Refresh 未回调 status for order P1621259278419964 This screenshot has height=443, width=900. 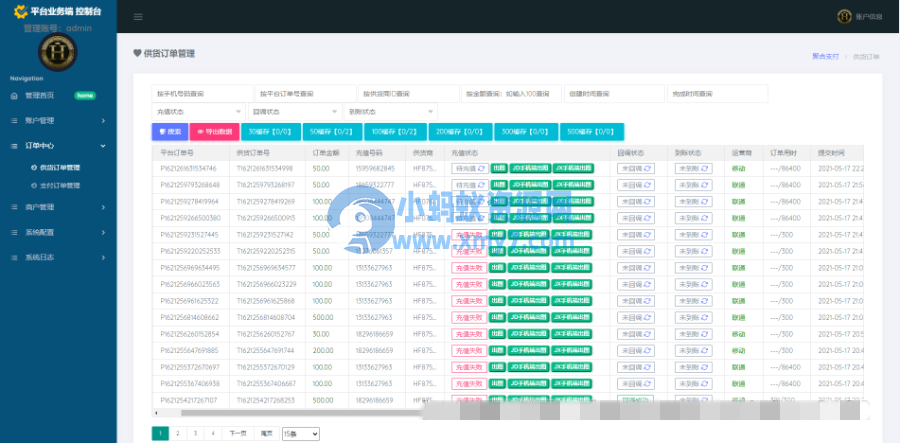(x=647, y=201)
